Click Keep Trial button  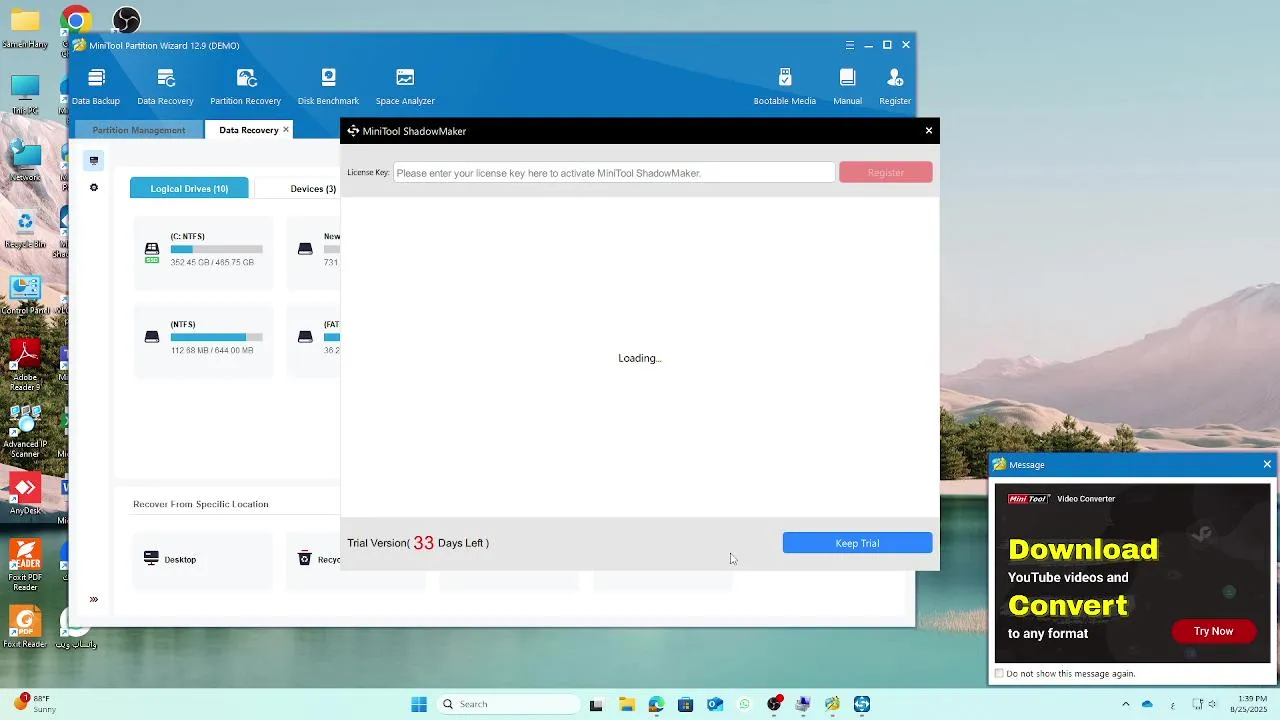857,543
